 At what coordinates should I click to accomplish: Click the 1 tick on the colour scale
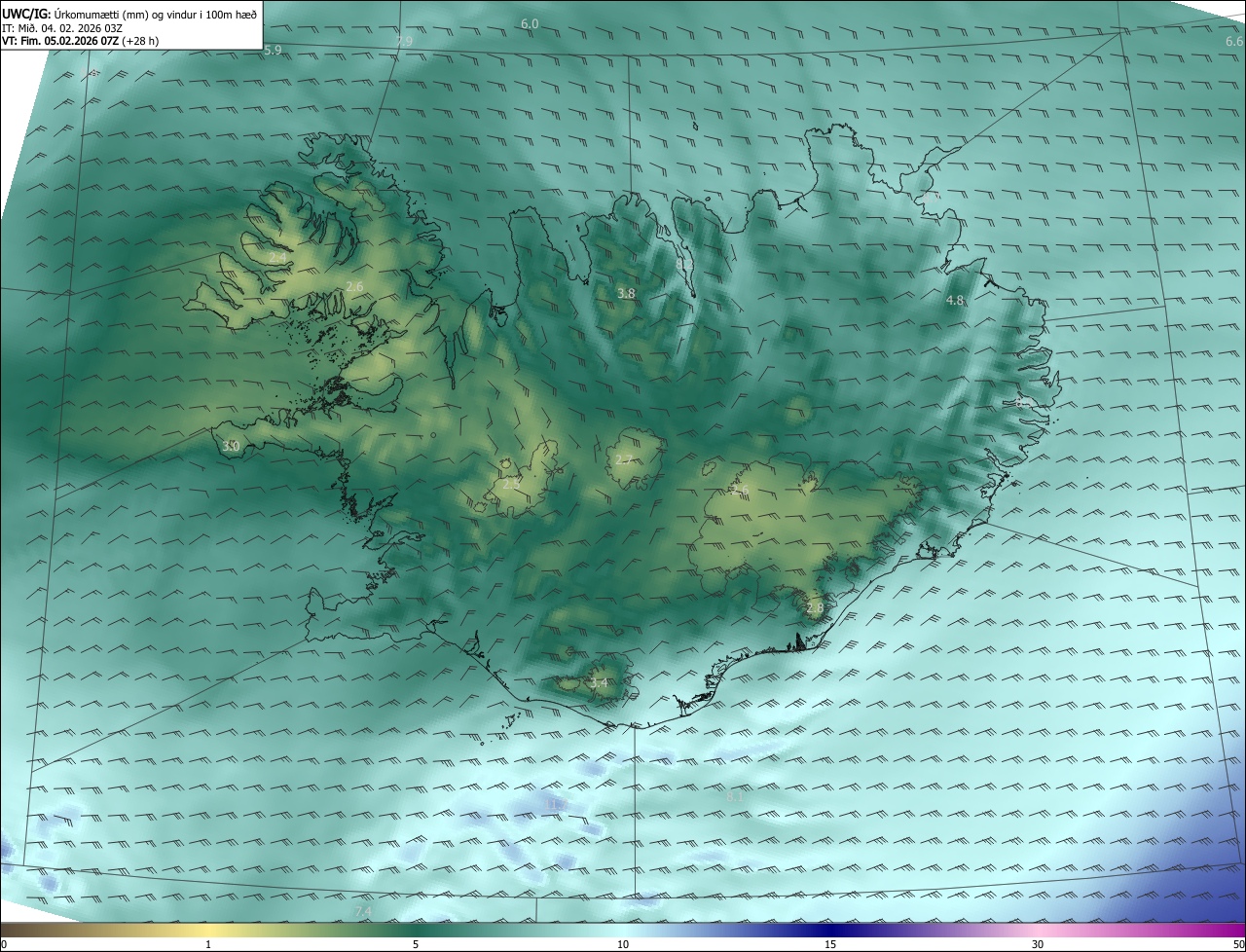pyautogui.click(x=208, y=944)
